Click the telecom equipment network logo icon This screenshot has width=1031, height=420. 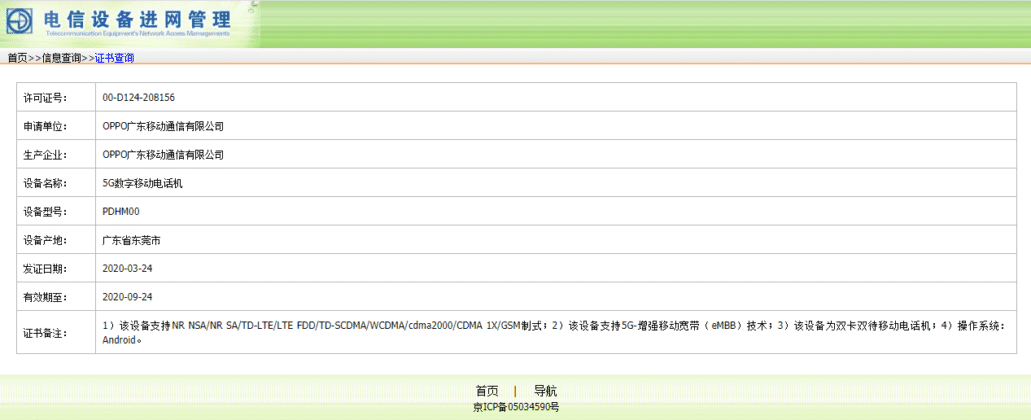[x=20, y=23]
